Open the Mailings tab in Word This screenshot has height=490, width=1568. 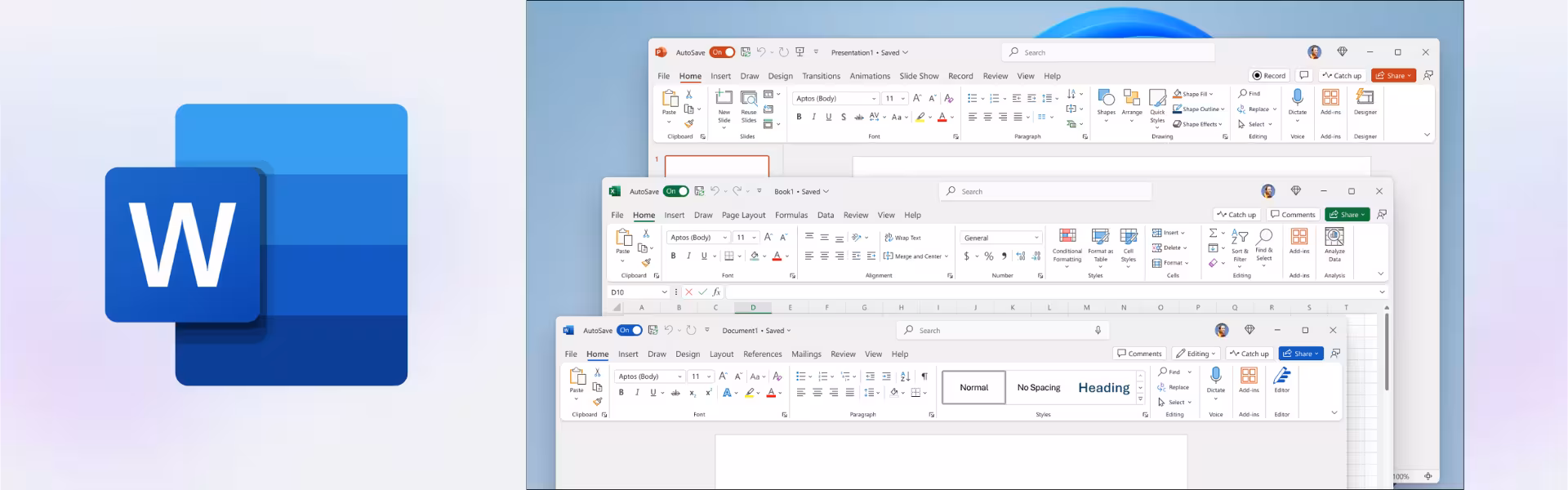(806, 354)
